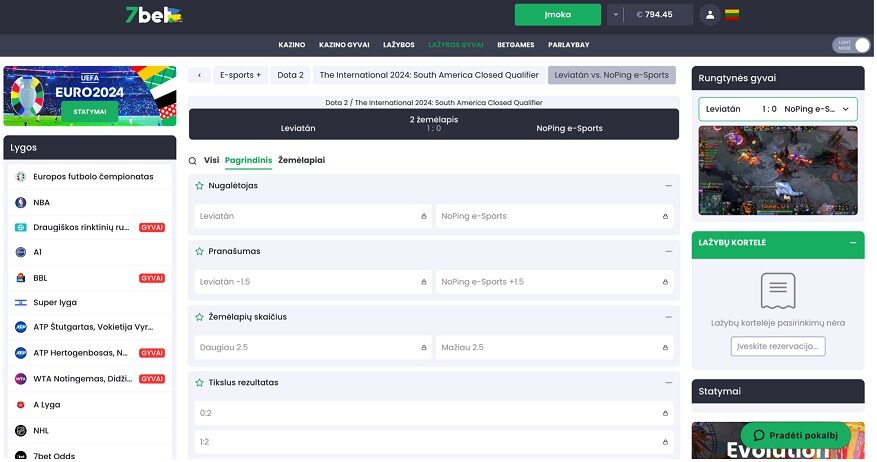Click the WTA Notingemas league icon

click(21, 379)
